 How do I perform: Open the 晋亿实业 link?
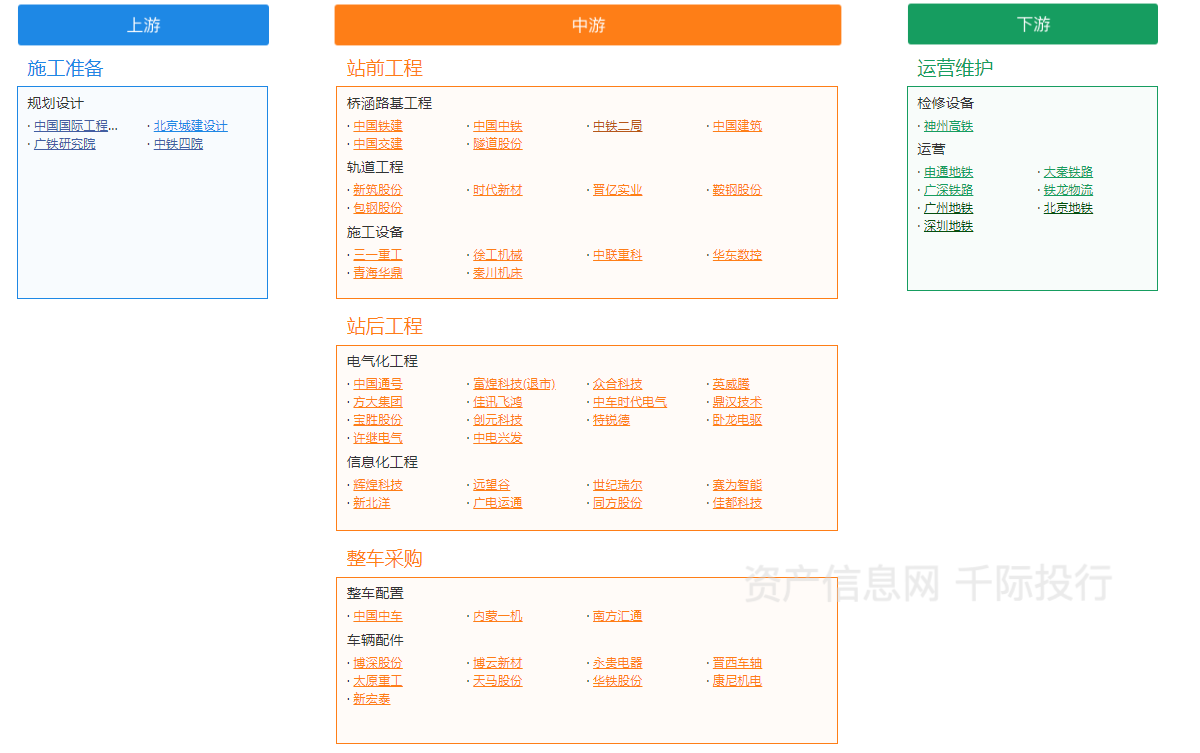(618, 190)
